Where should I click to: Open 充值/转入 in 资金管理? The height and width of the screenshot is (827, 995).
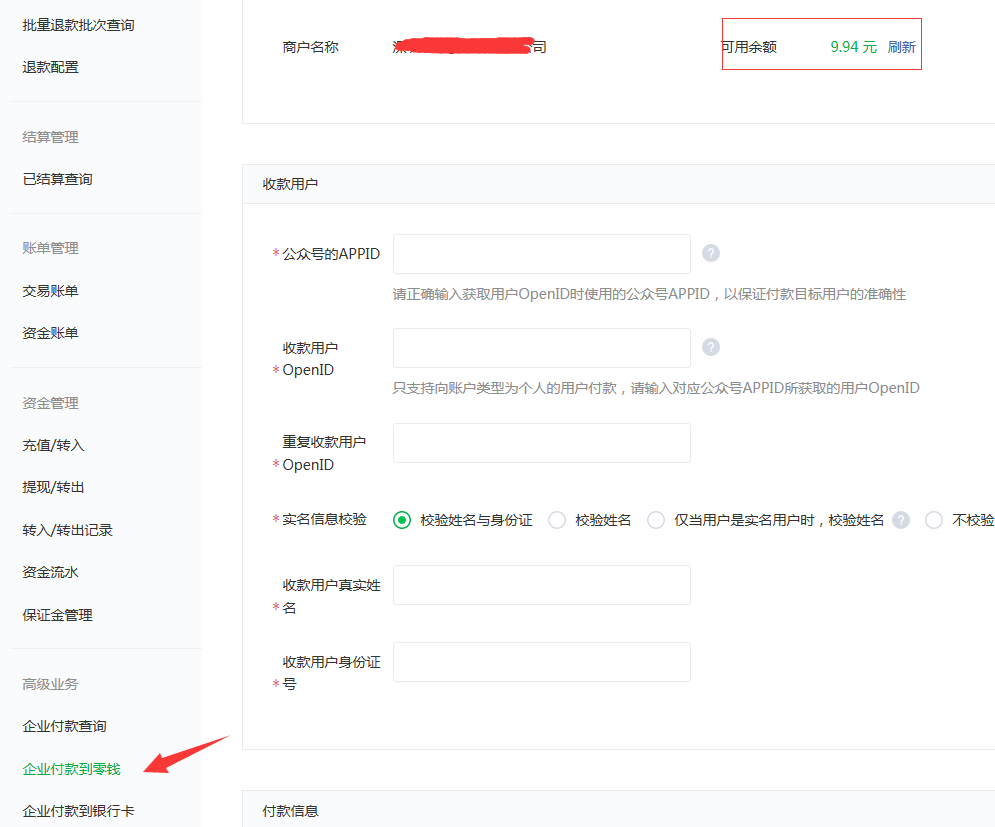tap(53, 445)
